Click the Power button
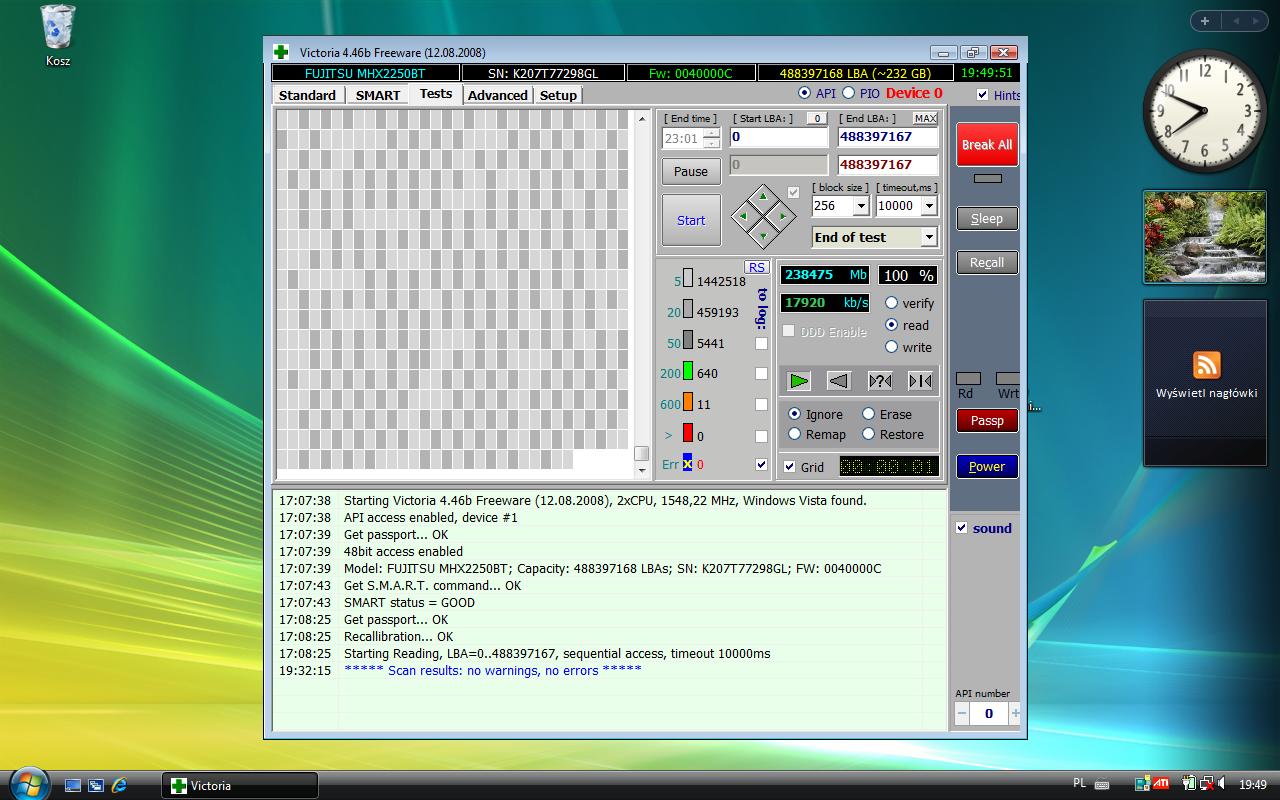Viewport: 1280px width, 800px height. click(987, 467)
